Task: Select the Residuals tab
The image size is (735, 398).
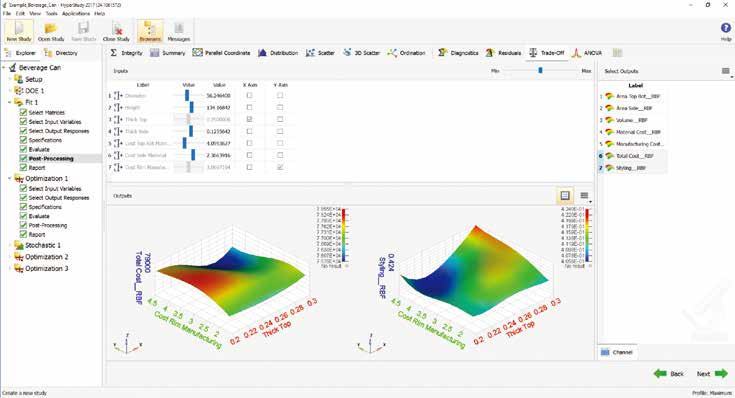Action: point(503,53)
